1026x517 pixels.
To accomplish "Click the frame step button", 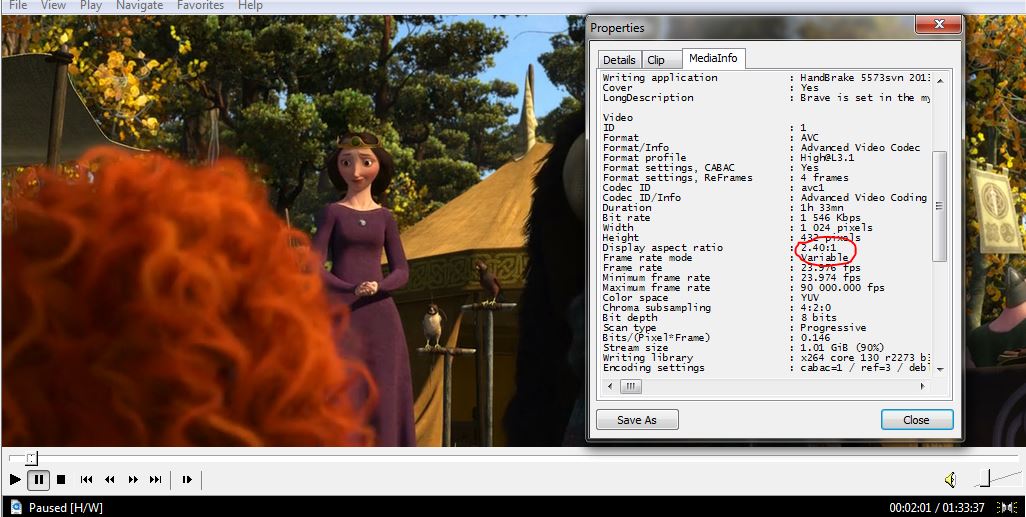I will coord(187,480).
